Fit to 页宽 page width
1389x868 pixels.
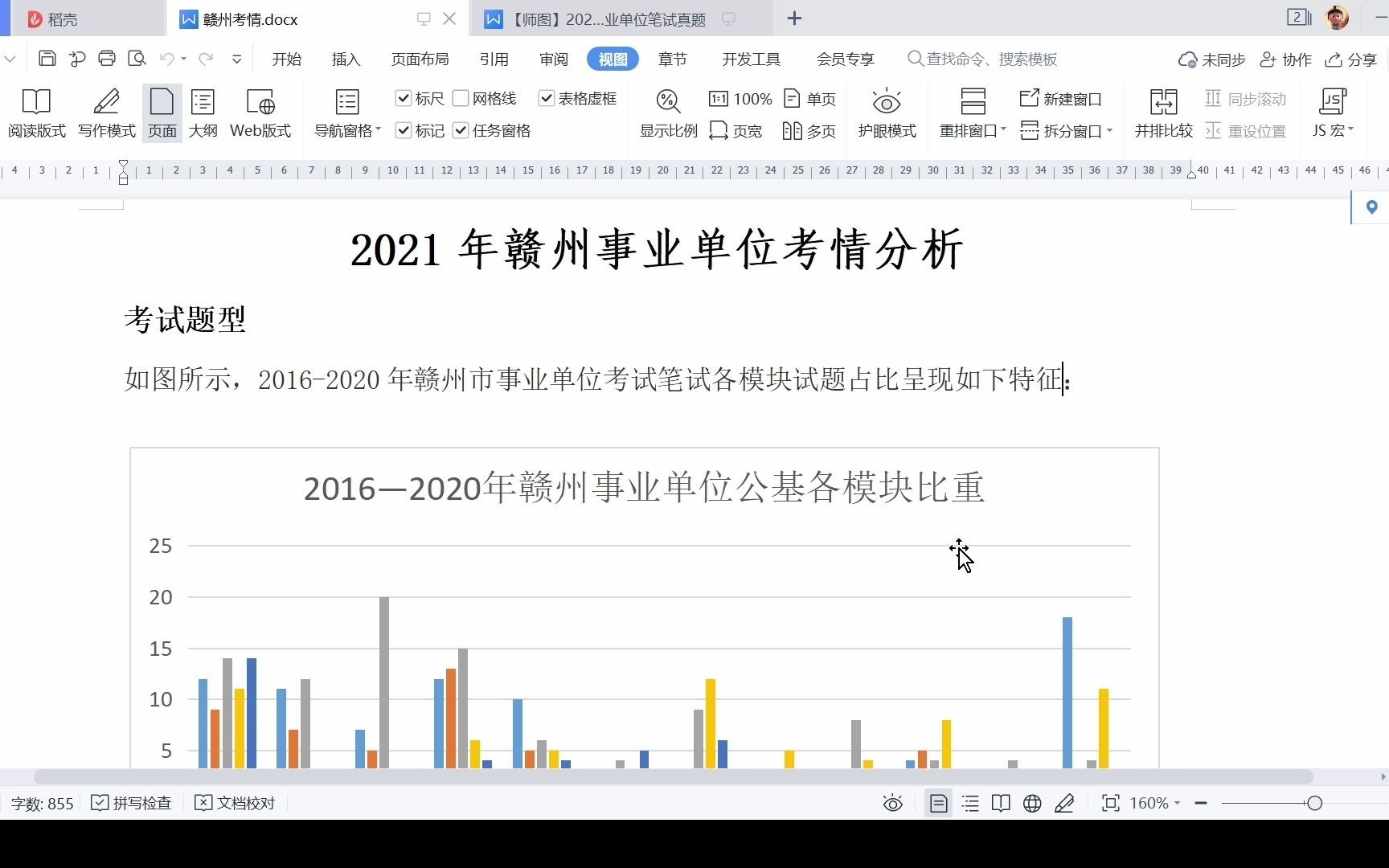[736, 130]
